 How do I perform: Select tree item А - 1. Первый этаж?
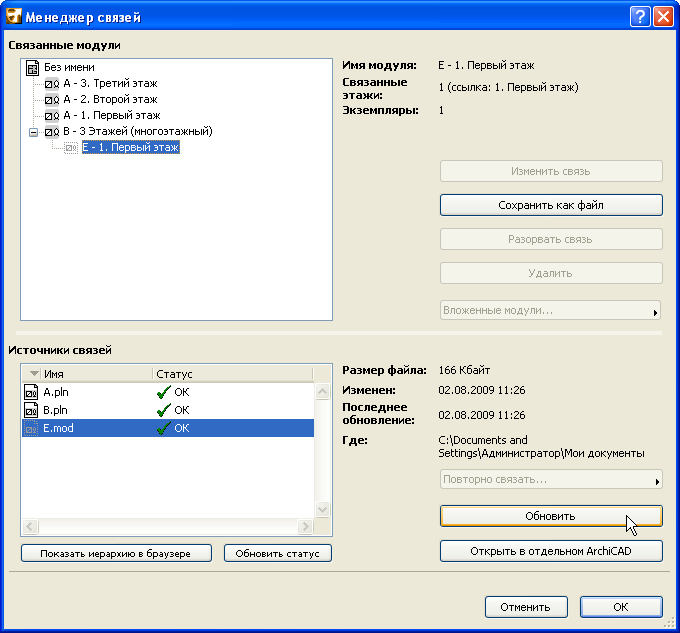112,115
